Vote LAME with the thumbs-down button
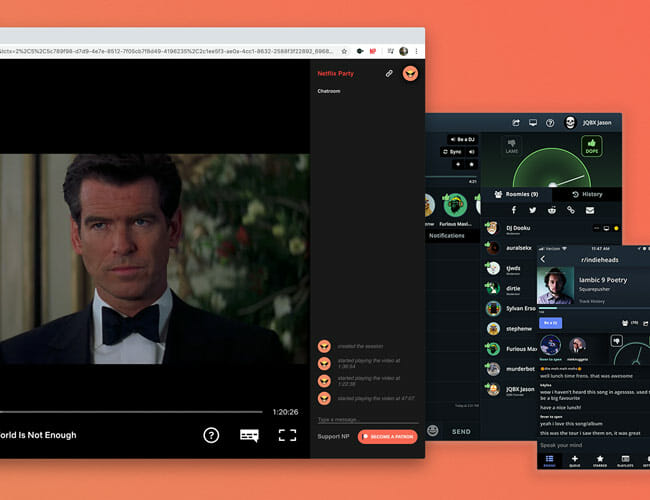 pos(512,146)
